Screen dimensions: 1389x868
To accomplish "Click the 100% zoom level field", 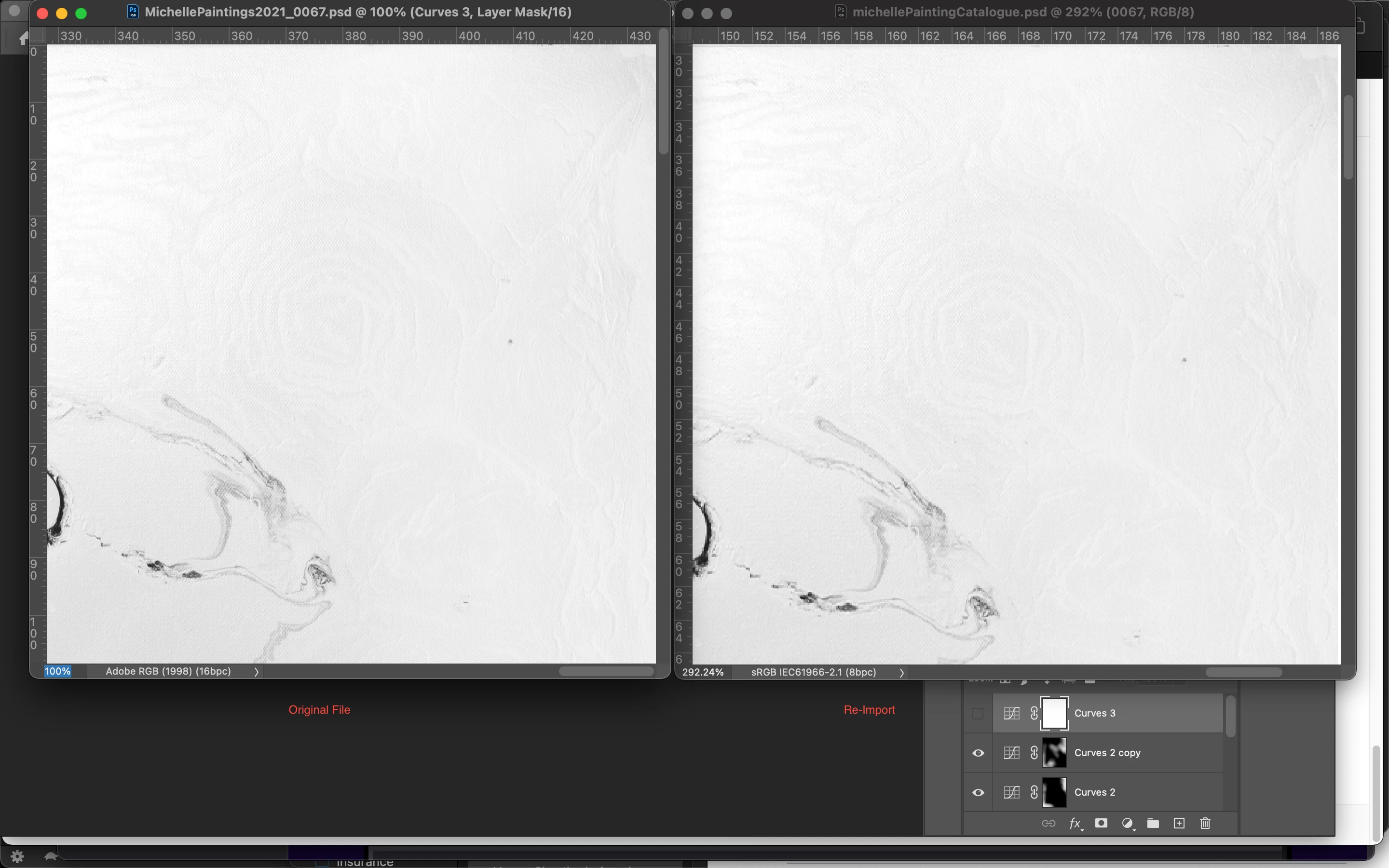I will (58, 671).
